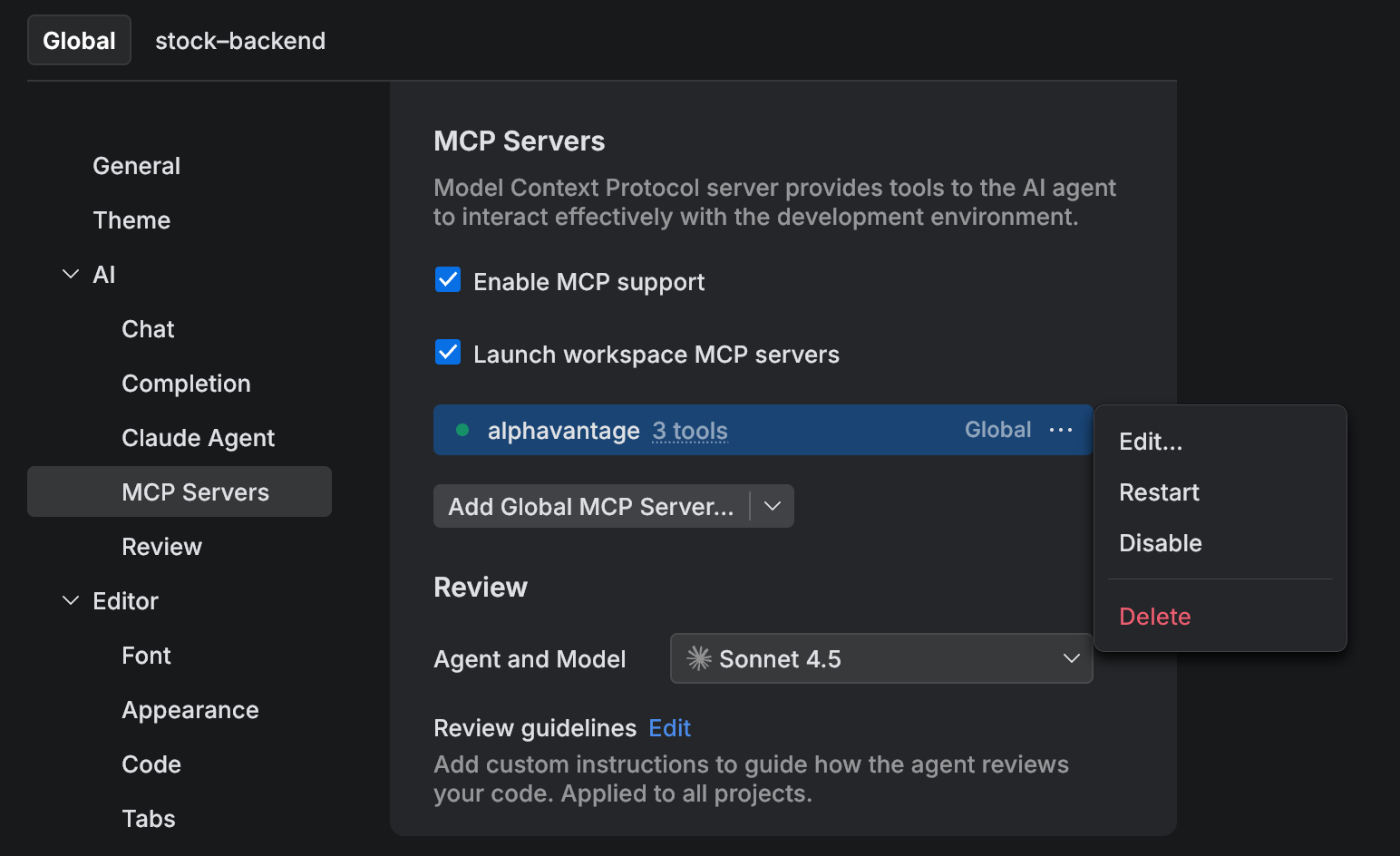Open the 3 tools link for alphavantage
The image size is (1400, 856).
[x=689, y=431]
